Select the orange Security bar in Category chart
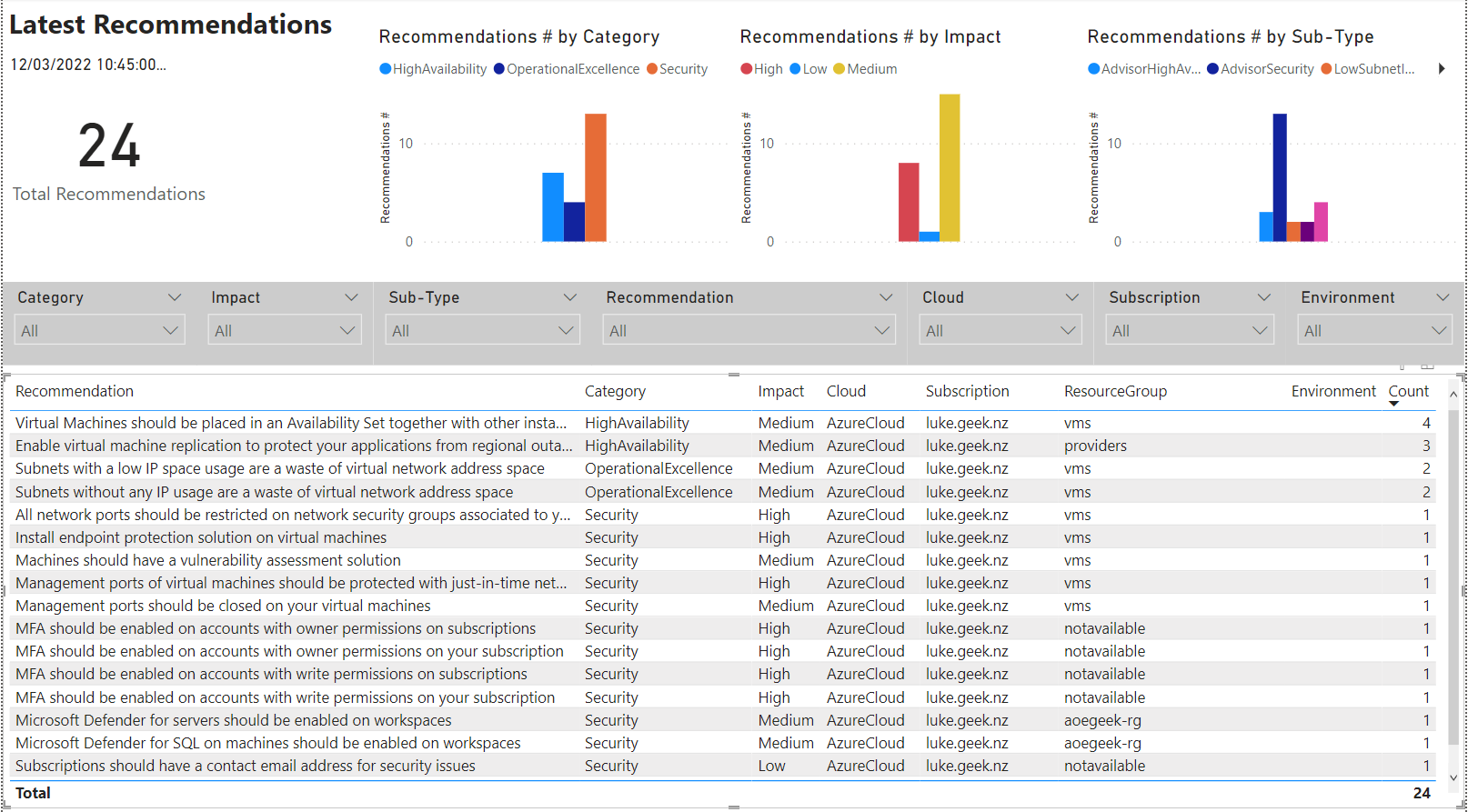1468x812 pixels. (596, 177)
